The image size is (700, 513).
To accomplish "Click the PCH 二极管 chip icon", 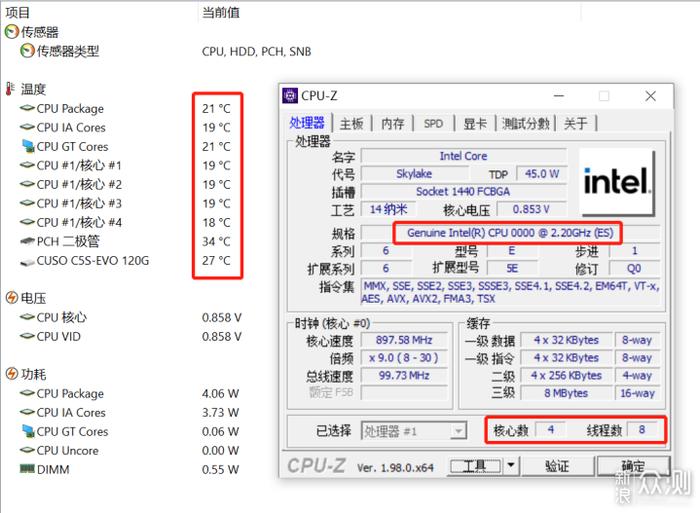I will click(27, 241).
